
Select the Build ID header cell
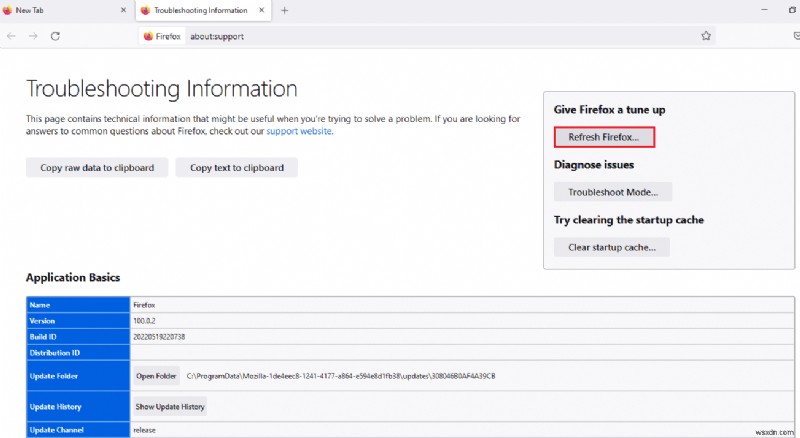(x=78, y=336)
